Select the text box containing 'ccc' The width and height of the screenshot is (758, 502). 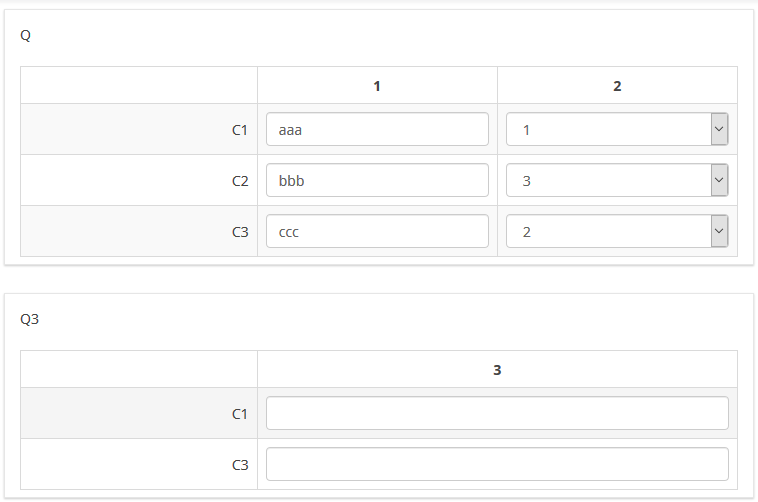tap(376, 231)
